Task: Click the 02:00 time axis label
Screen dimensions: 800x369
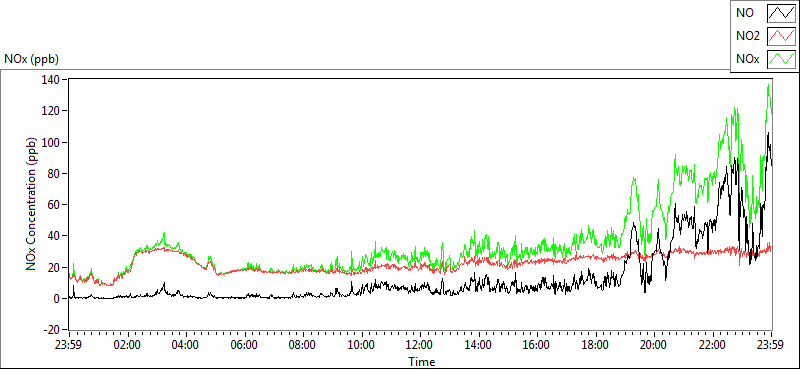Action: pos(128,344)
